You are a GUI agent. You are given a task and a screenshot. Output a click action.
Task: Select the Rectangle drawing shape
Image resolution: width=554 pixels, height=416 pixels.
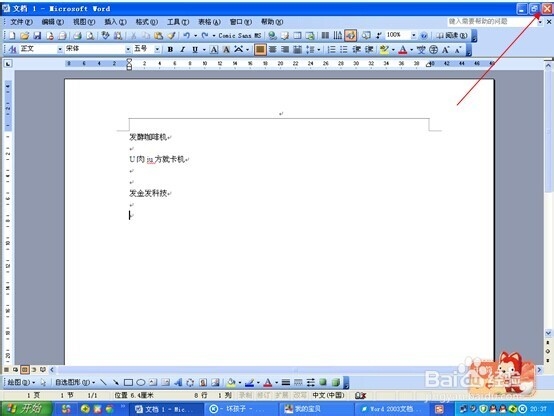(128, 382)
